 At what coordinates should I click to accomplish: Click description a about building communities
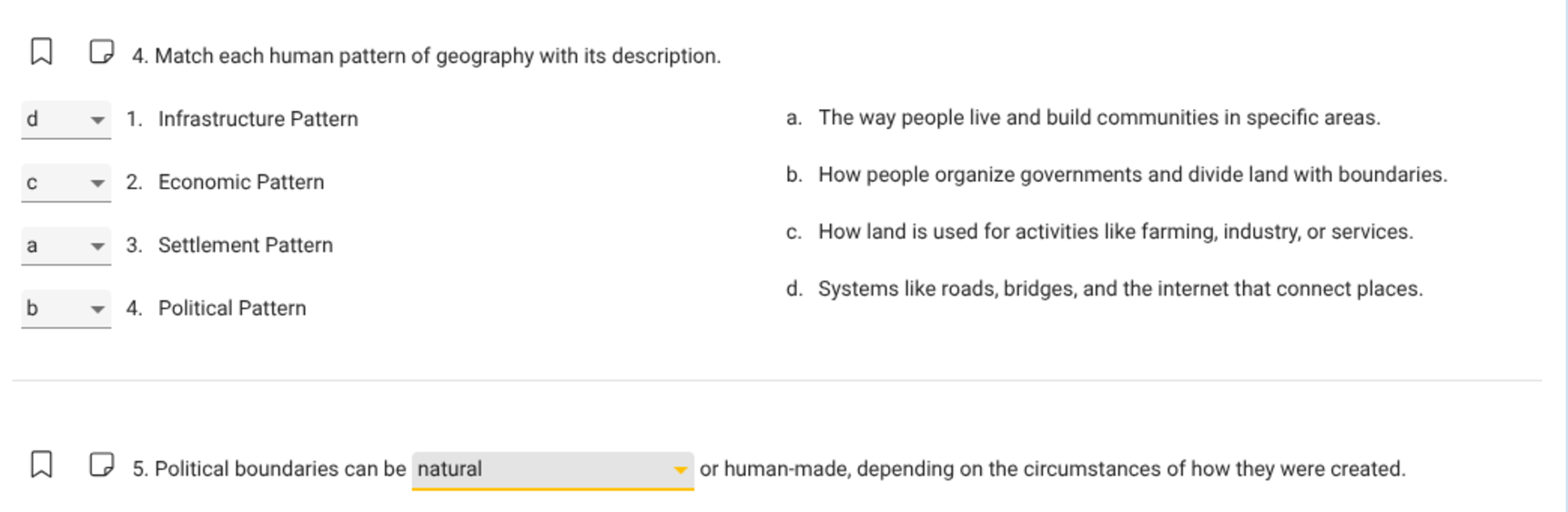point(1098,117)
